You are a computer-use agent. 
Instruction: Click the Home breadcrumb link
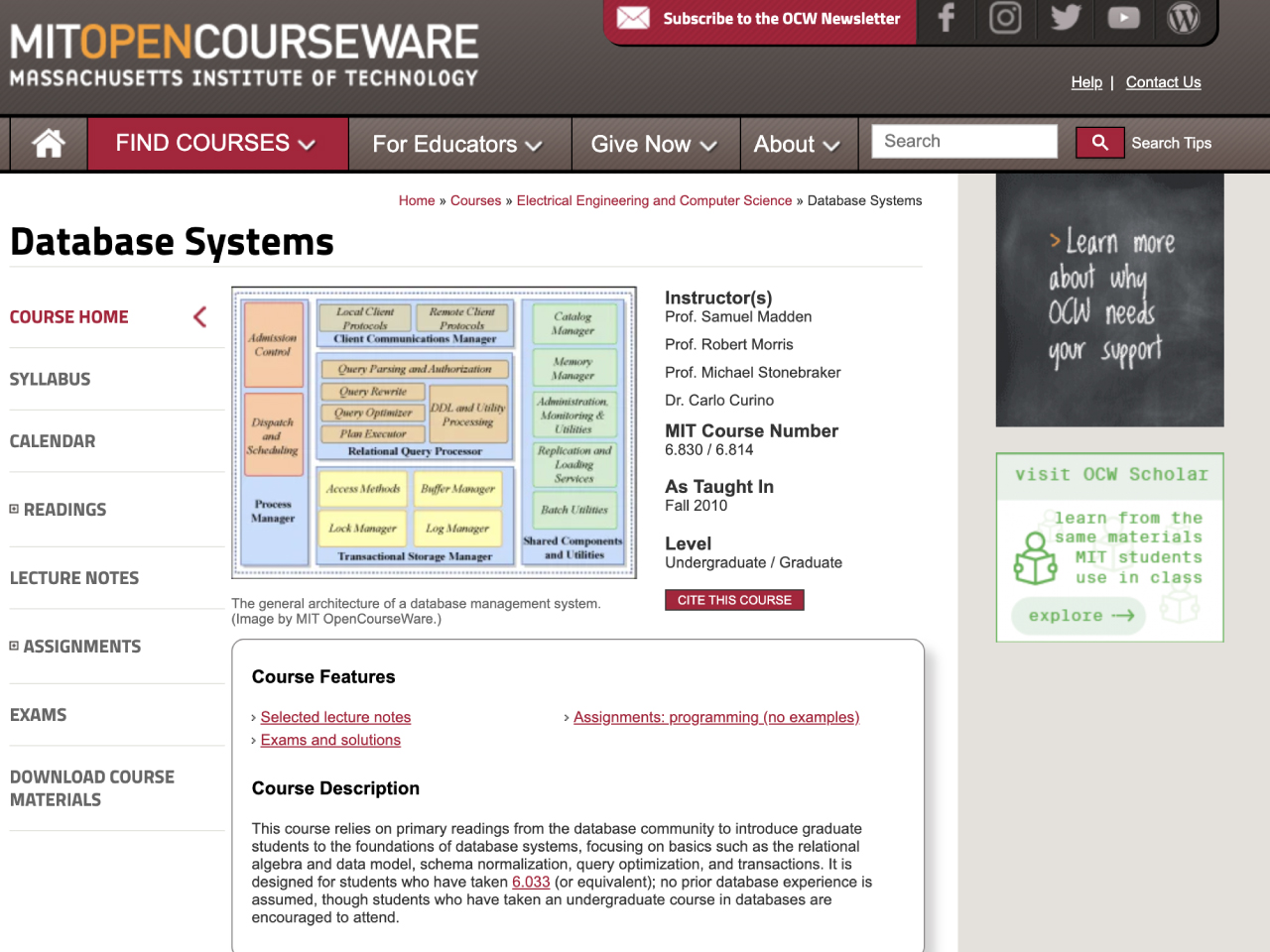coord(417,200)
